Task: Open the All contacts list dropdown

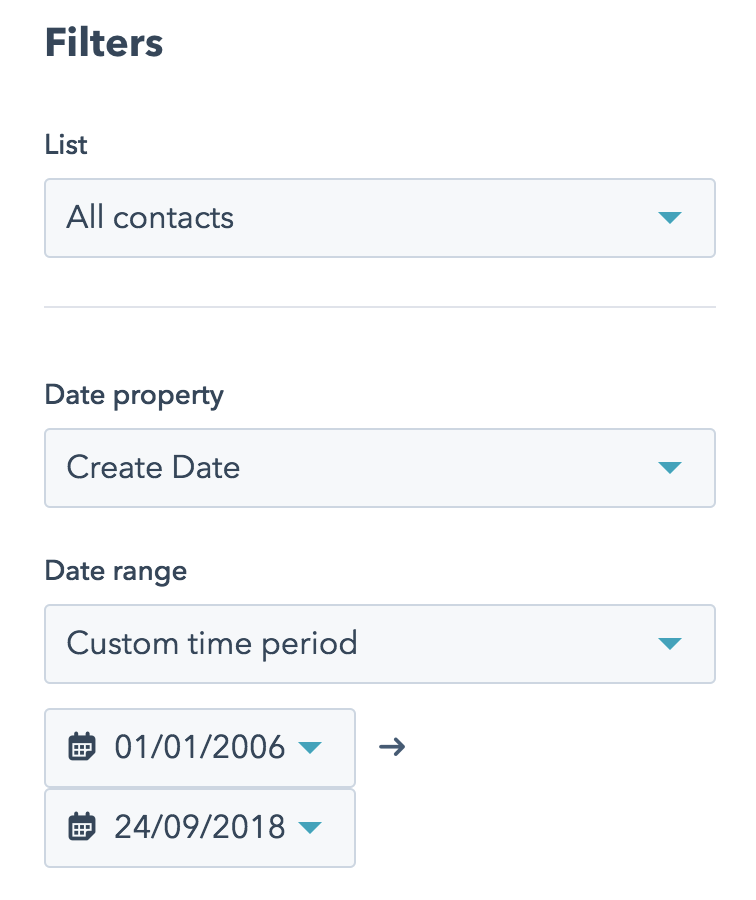Action: [x=380, y=218]
